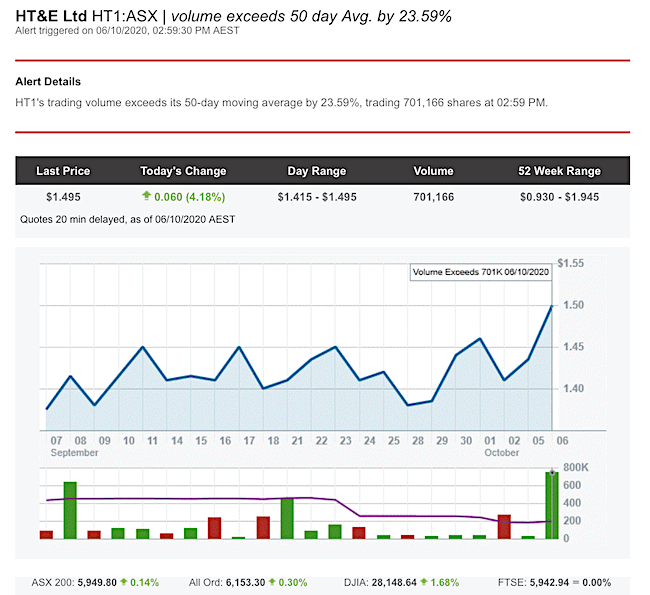
Task: Click the 52 week range $0.930 - $1.945
Action: tap(560, 197)
